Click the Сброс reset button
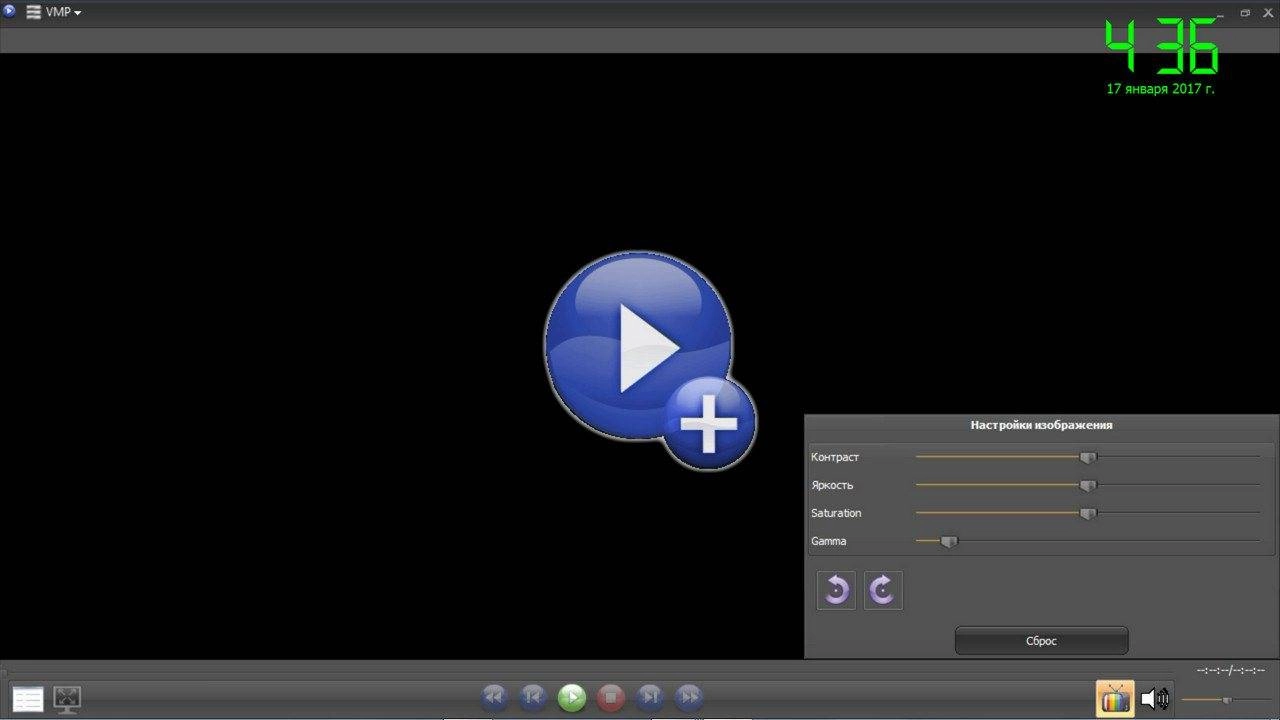This screenshot has height=720, width=1280. pyautogui.click(x=1041, y=641)
